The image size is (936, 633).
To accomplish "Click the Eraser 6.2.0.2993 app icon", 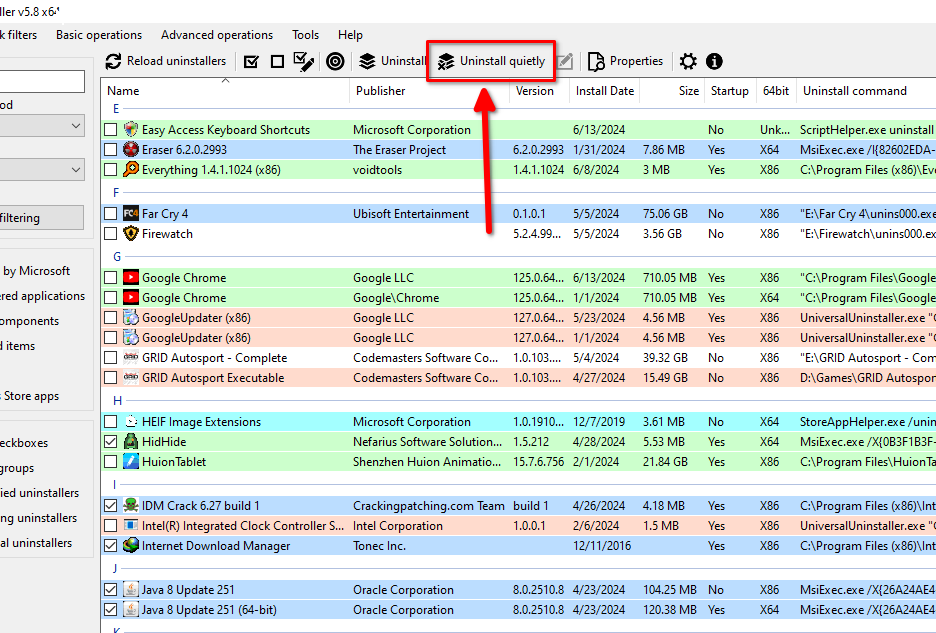I will pos(131,149).
